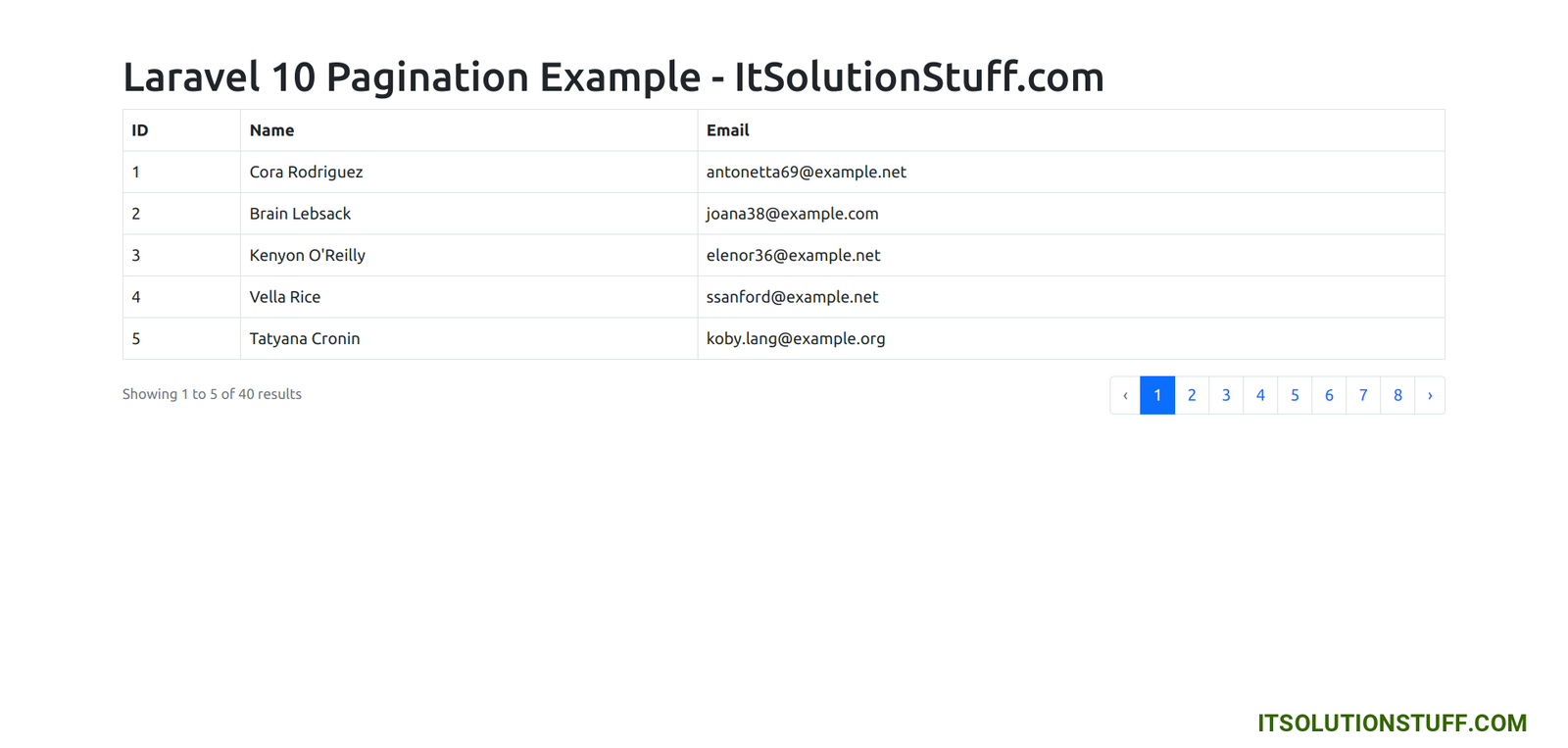The image size is (1568, 748).
Task: Click the Name column header
Action: pos(271,130)
